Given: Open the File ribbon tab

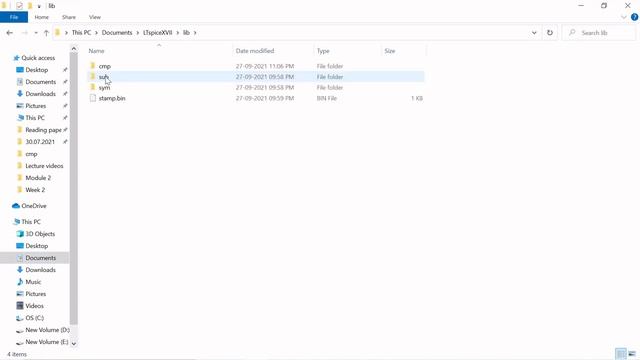Looking at the screenshot, I should [x=14, y=17].
